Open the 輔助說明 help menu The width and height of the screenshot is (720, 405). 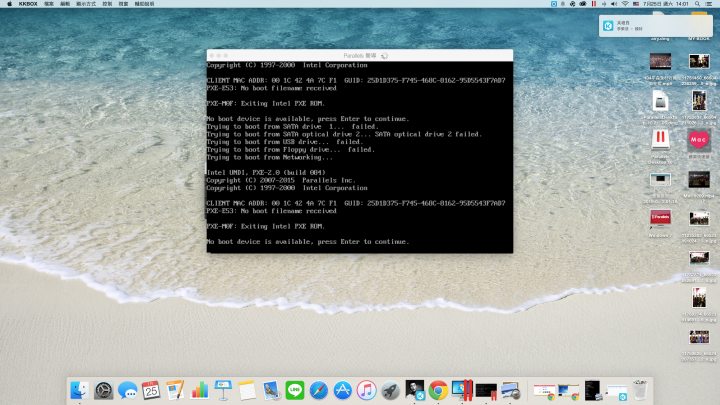tap(144, 4)
